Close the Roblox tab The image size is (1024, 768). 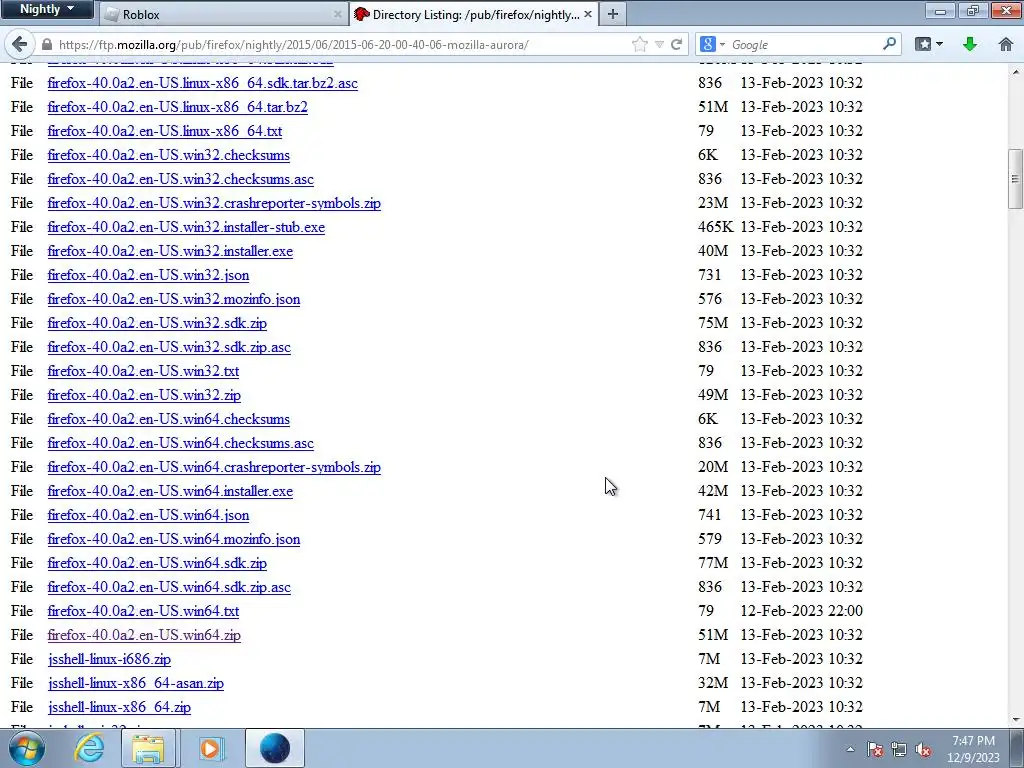[x=338, y=14]
